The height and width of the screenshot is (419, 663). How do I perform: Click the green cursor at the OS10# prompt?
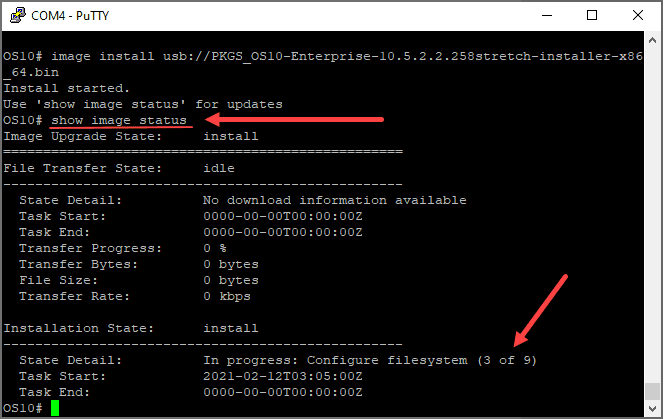55,408
